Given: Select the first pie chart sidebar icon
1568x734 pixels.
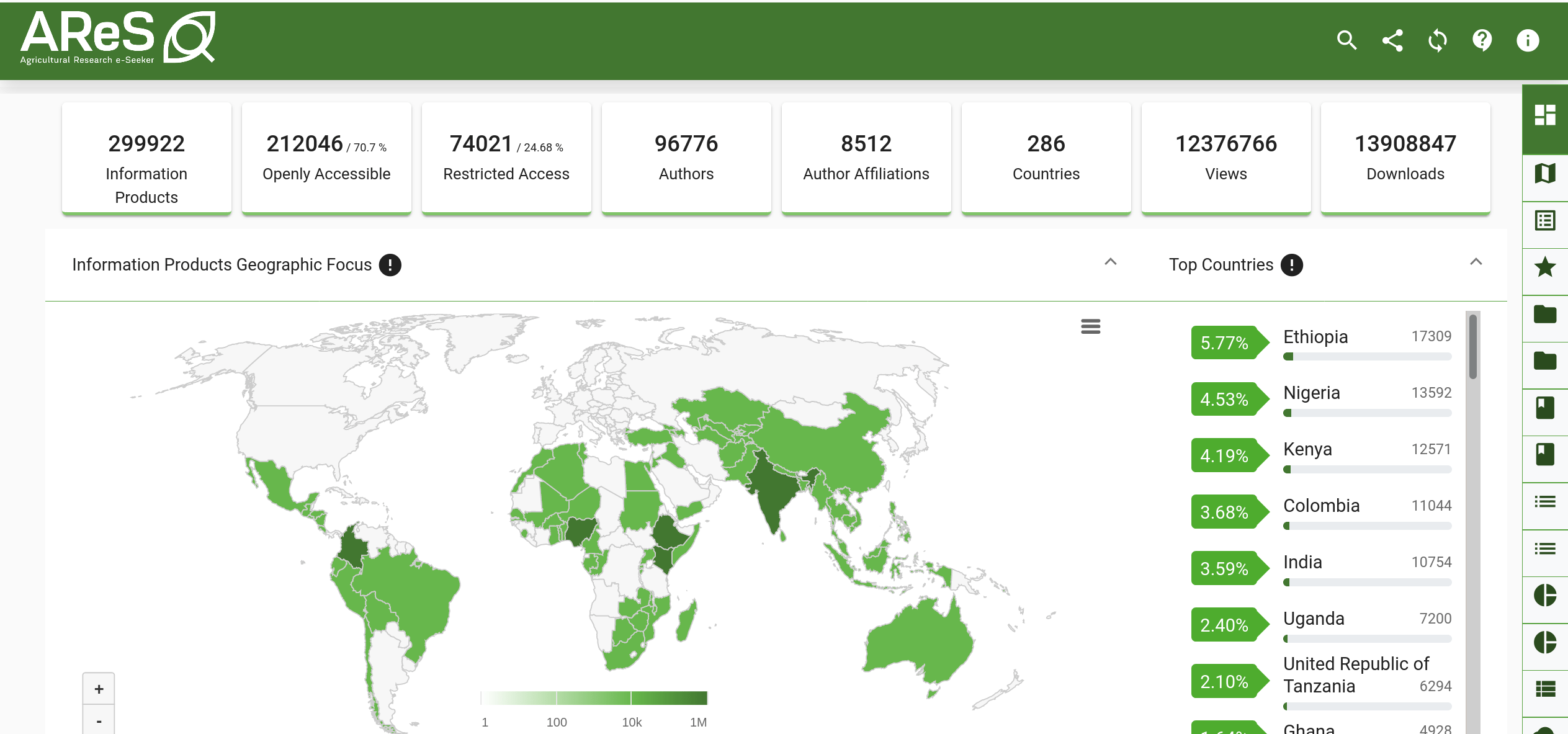Looking at the screenshot, I should (1545, 595).
